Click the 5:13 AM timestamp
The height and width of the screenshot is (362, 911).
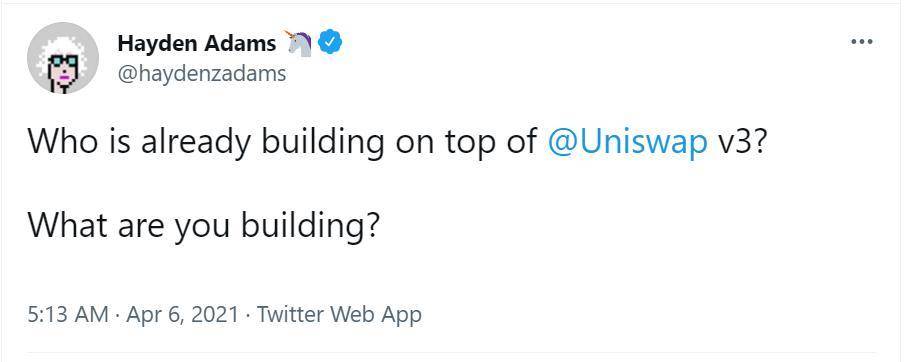click(68, 315)
